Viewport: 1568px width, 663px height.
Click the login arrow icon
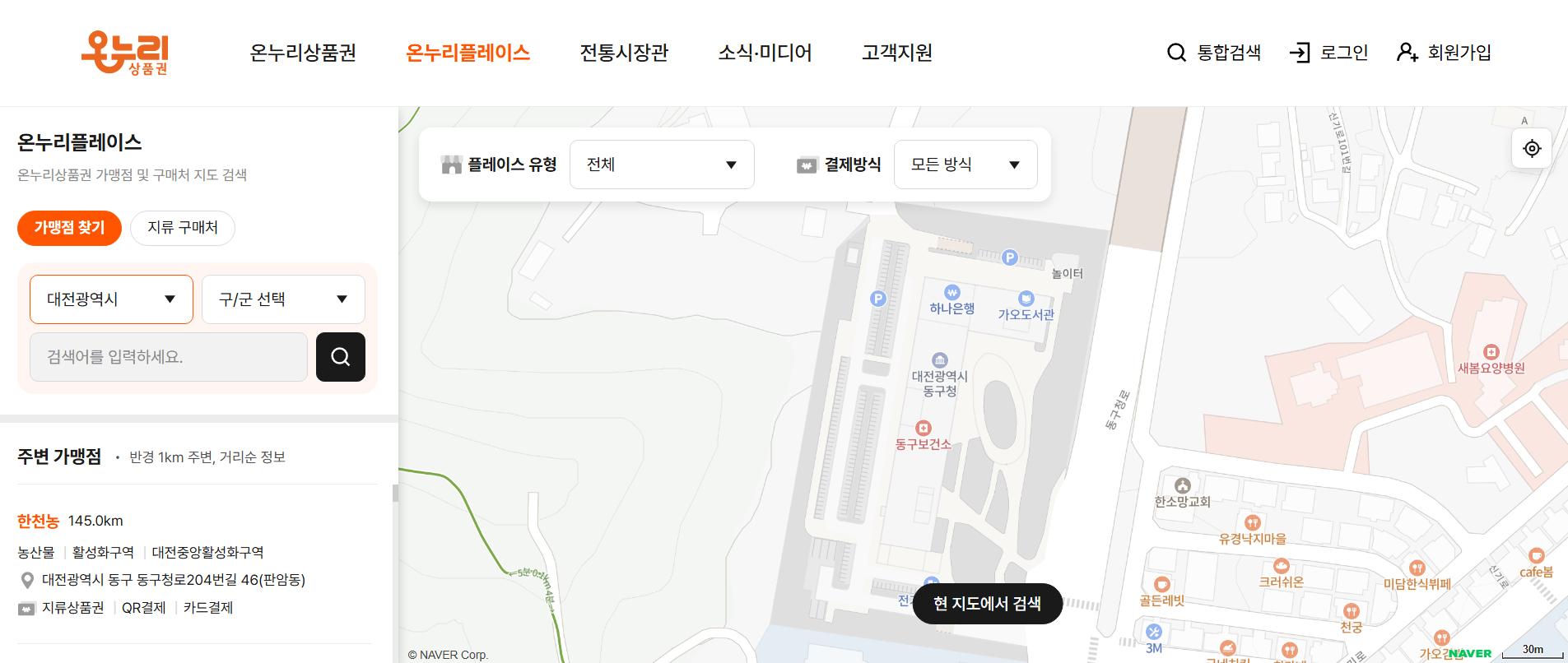click(1300, 53)
